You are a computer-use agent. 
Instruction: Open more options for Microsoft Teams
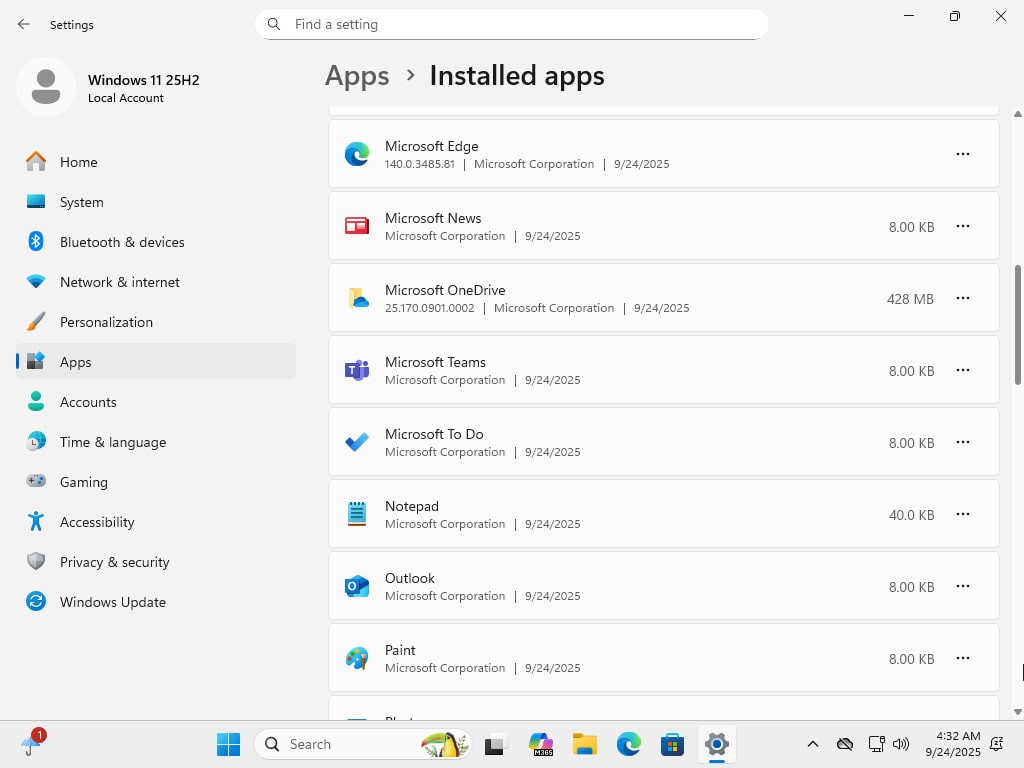click(963, 370)
